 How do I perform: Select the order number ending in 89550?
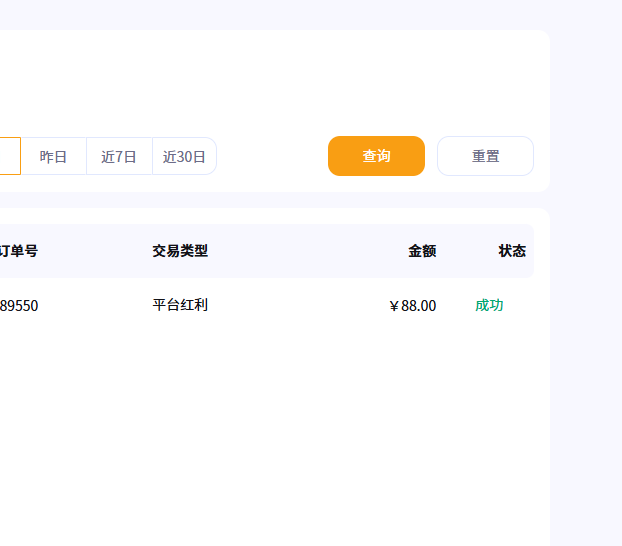tap(19, 306)
